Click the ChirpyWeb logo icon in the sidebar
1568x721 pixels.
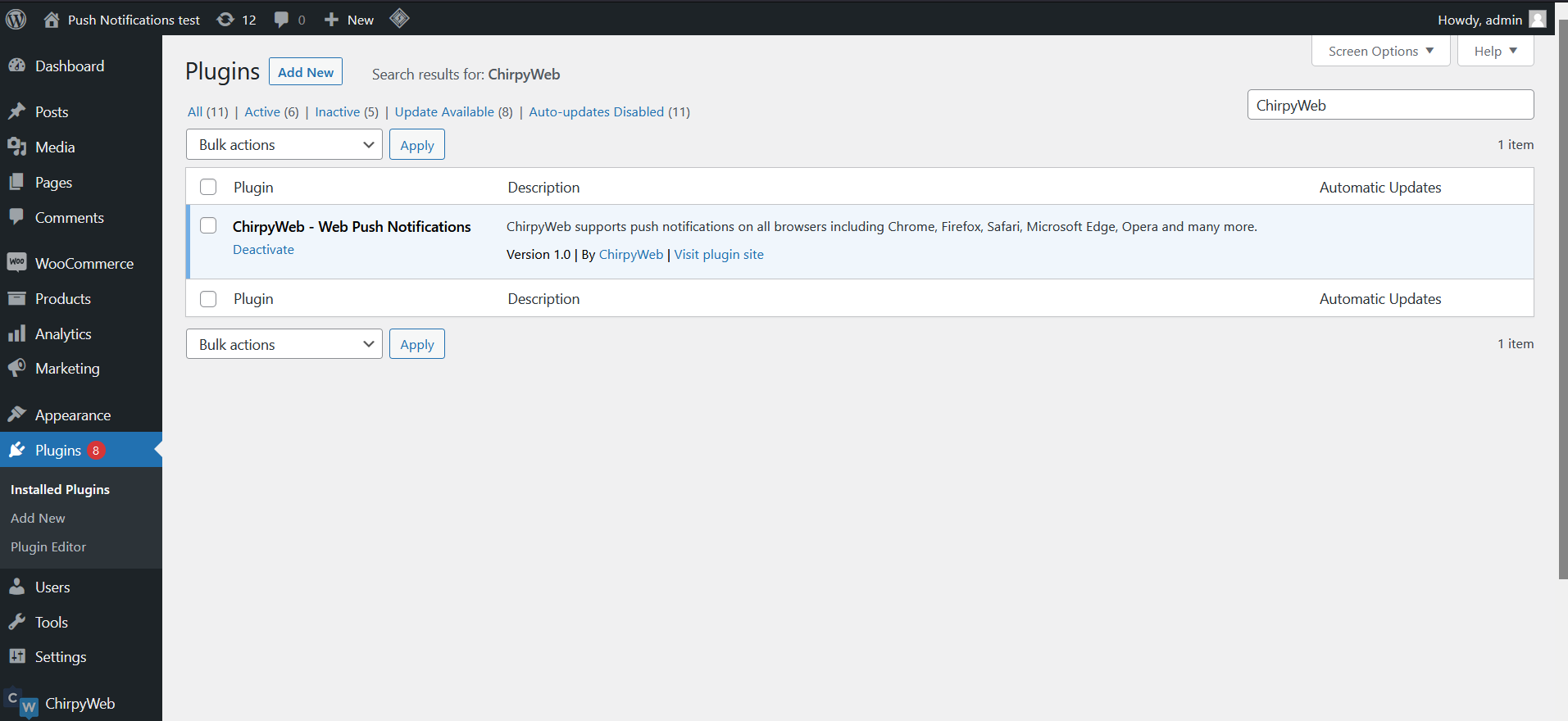point(22,704)
